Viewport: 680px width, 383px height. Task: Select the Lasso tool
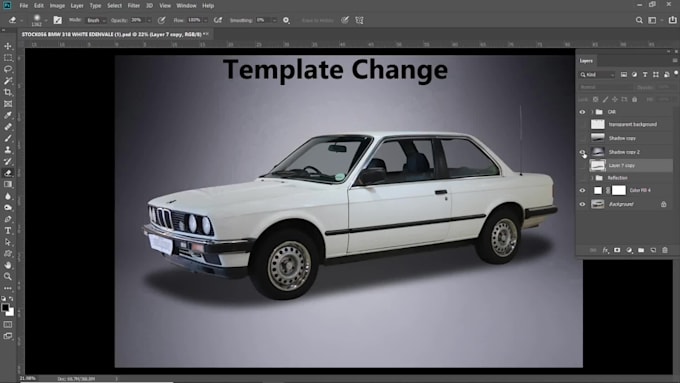[x=8, y=69]
